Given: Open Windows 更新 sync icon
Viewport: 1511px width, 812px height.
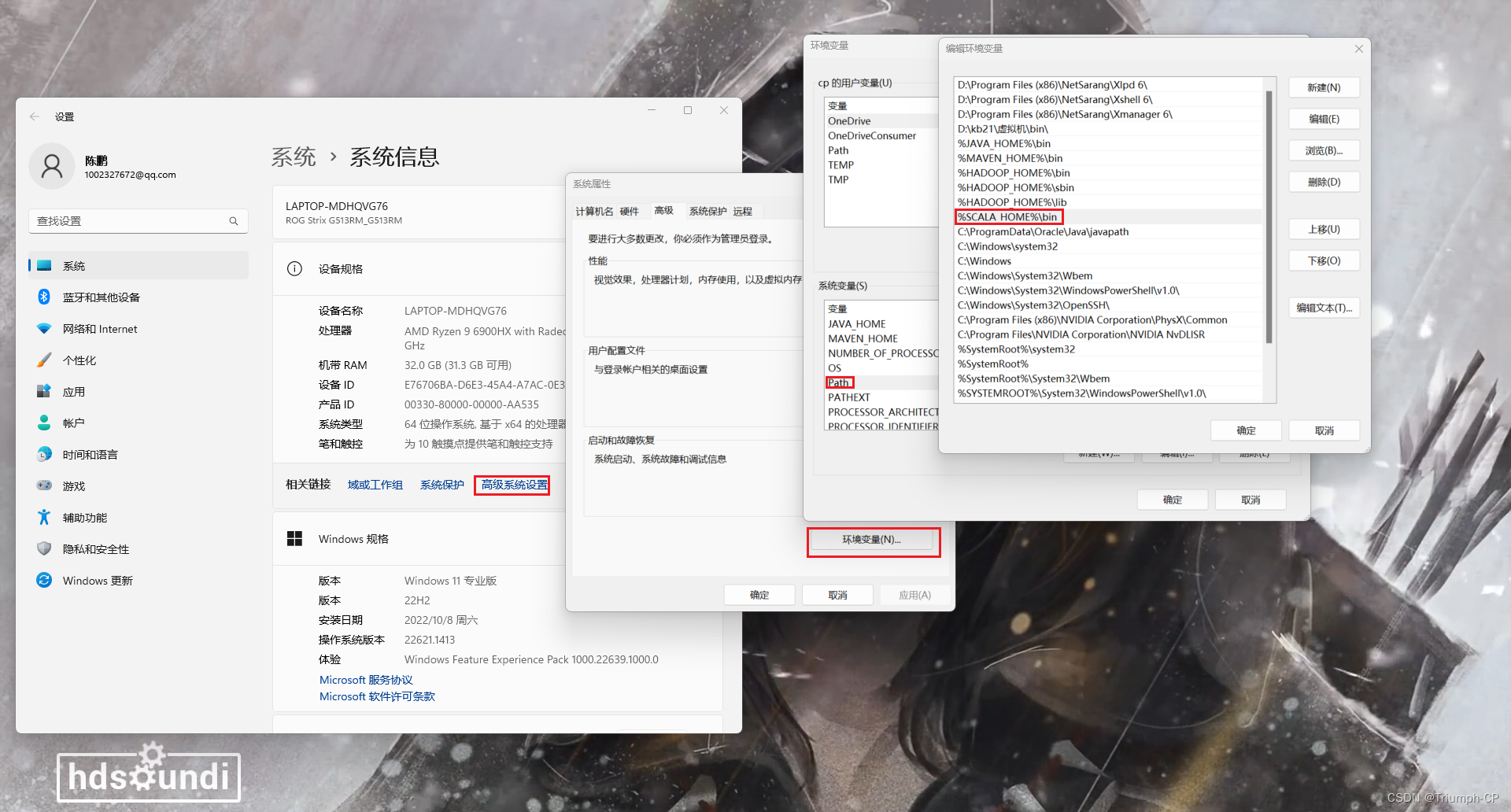Looking at the screenshot, I should 44,580.
